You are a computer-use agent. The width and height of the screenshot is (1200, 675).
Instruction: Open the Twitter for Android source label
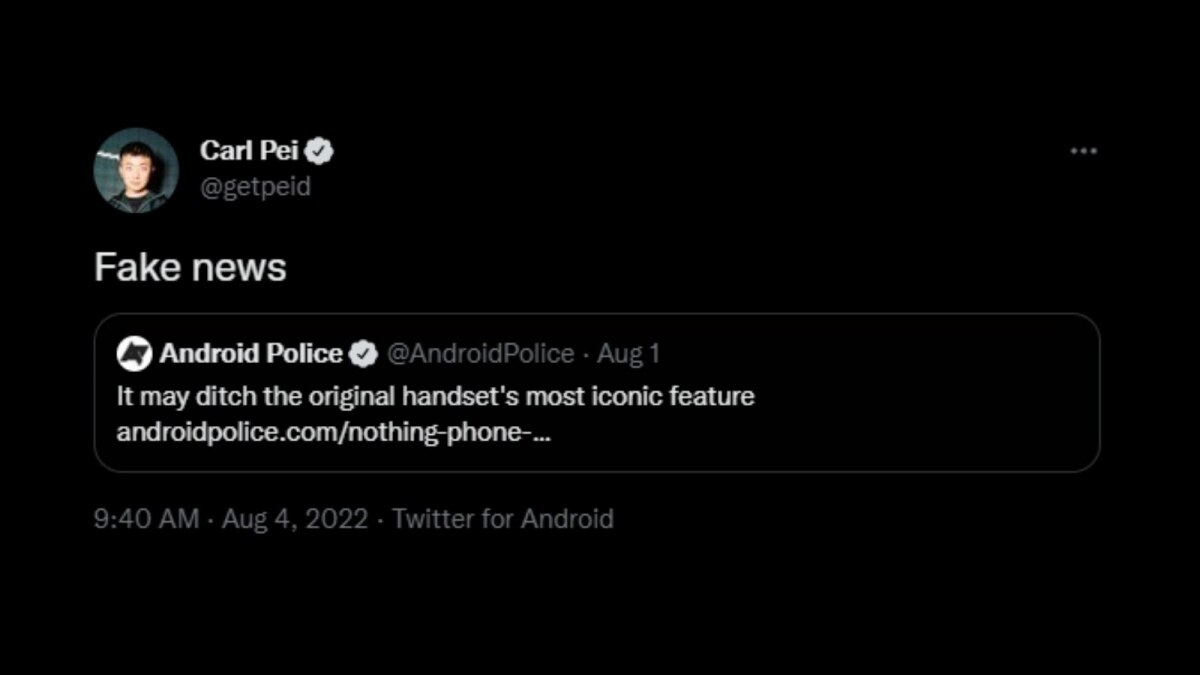502,519
